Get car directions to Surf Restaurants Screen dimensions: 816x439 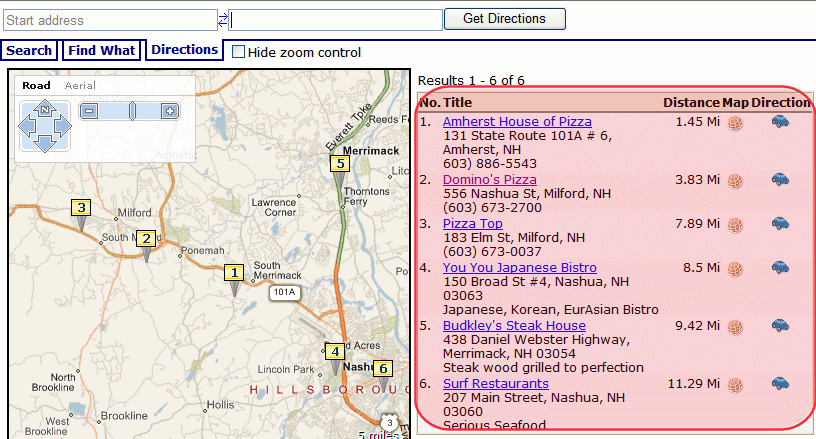pos(780,384)
